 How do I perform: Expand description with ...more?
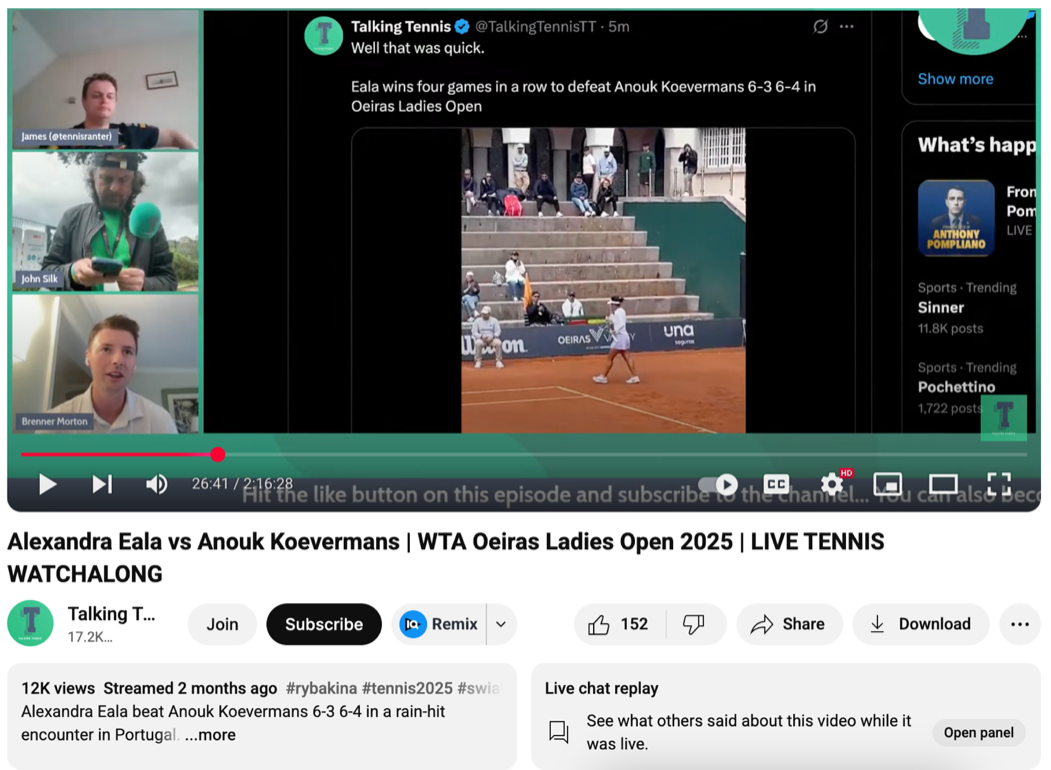(x=210, y=734)
